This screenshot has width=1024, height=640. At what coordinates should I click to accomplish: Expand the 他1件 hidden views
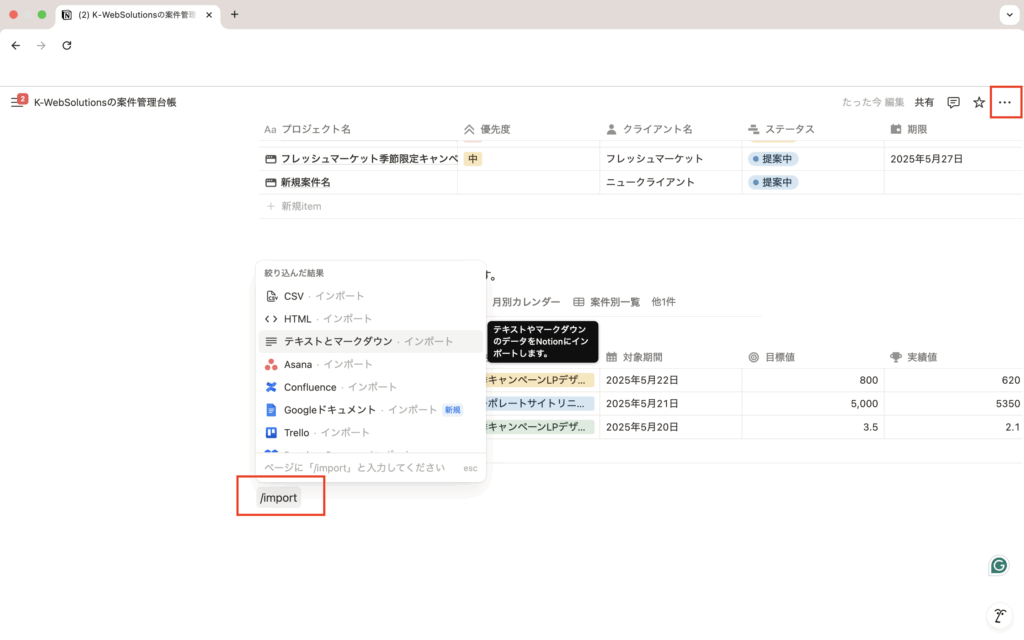[663, 302]
